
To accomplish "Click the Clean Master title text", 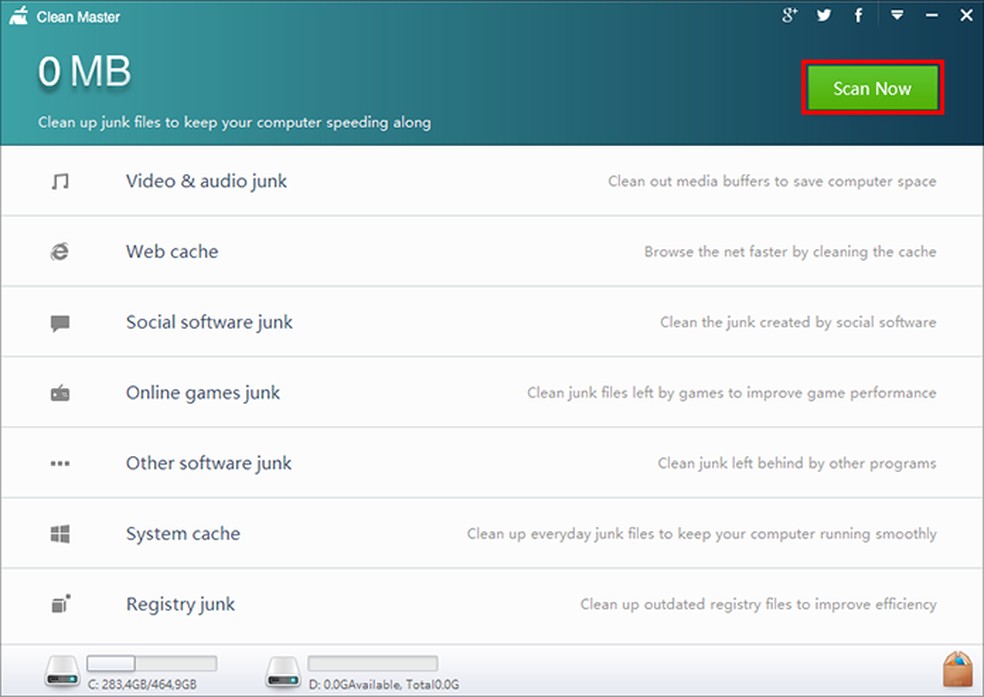I will click(x=78, y=17).
